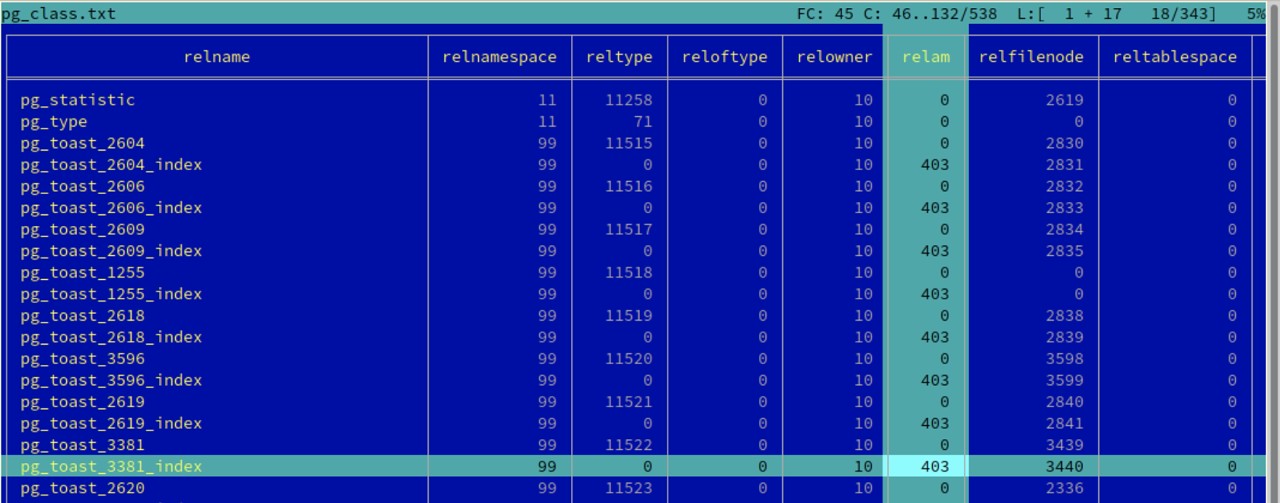Click reltype value 11258 for pg_statistic
The height and width of the screenshot is (503, 1280).
(x=629, y=100)
